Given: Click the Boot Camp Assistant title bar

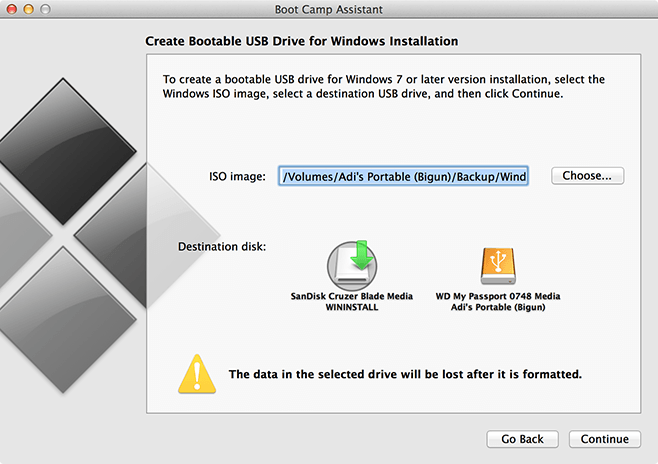Looking at the screenshot, I should coord(329,9).
